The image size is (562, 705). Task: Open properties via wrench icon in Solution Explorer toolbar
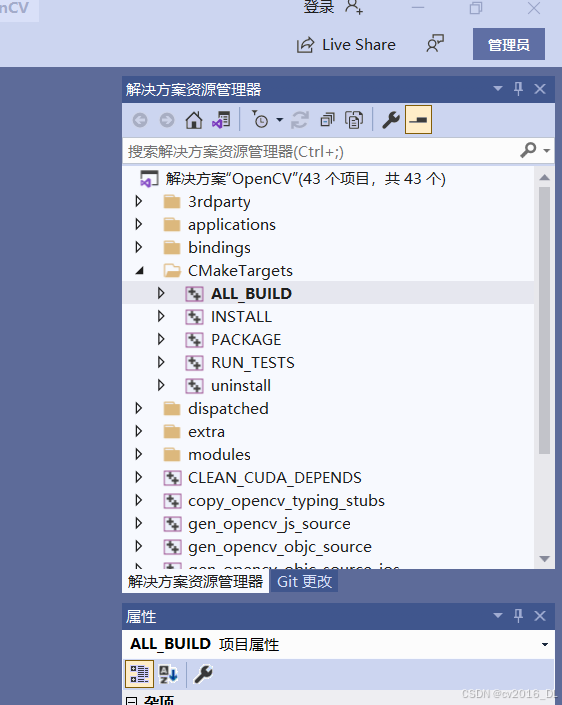point(391,120)
